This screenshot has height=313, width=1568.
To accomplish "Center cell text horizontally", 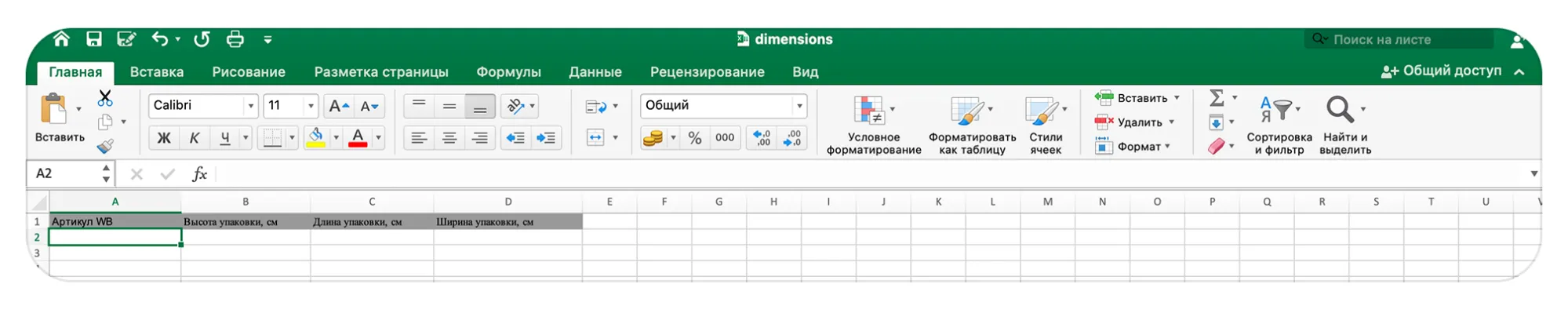I will (449, 138).
